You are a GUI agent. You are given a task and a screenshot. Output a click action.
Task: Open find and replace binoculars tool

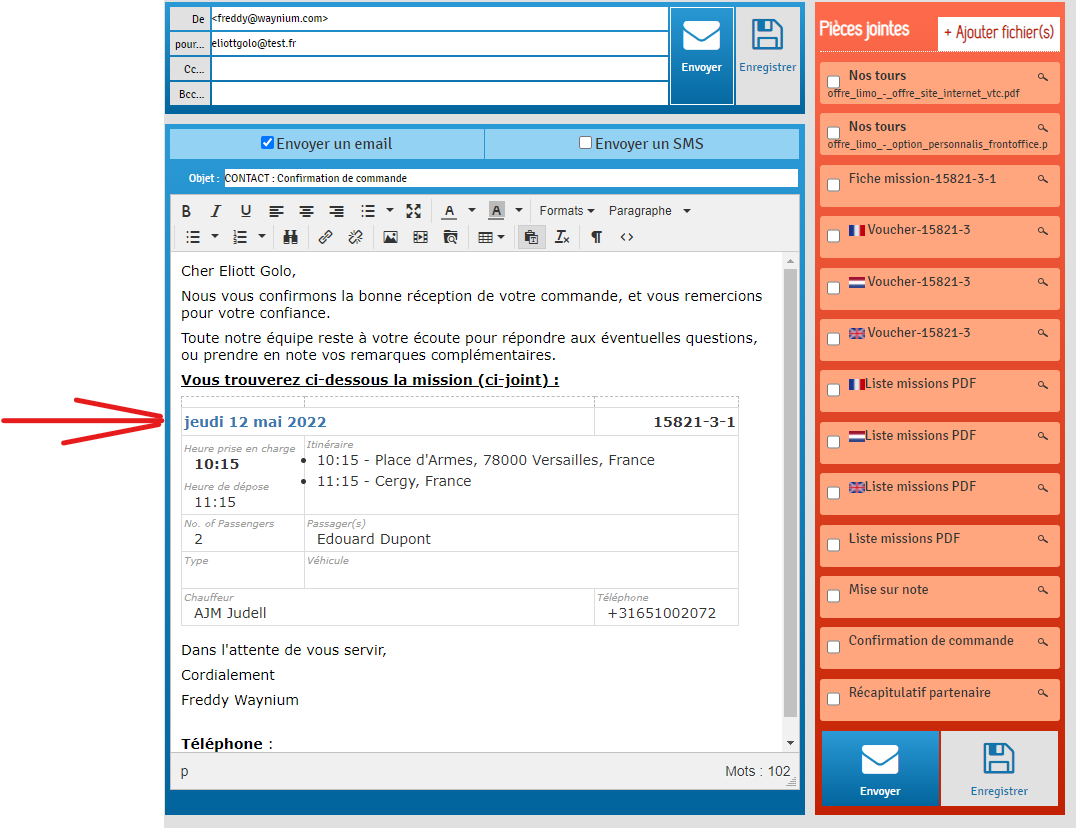click(290, 237)
